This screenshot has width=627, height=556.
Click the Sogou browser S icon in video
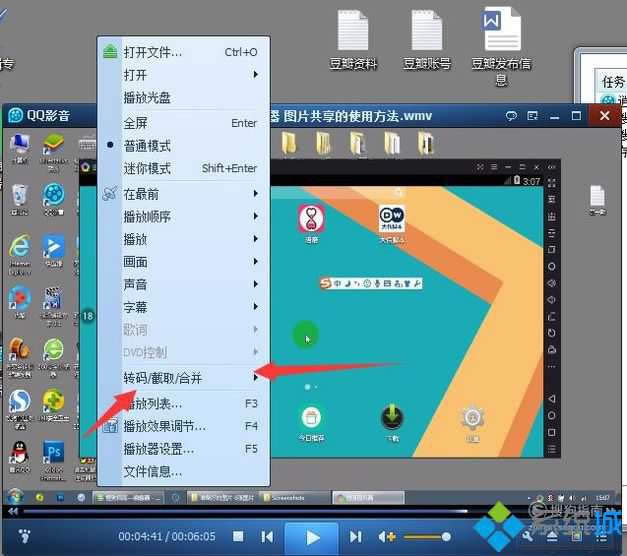click(19, 401)
